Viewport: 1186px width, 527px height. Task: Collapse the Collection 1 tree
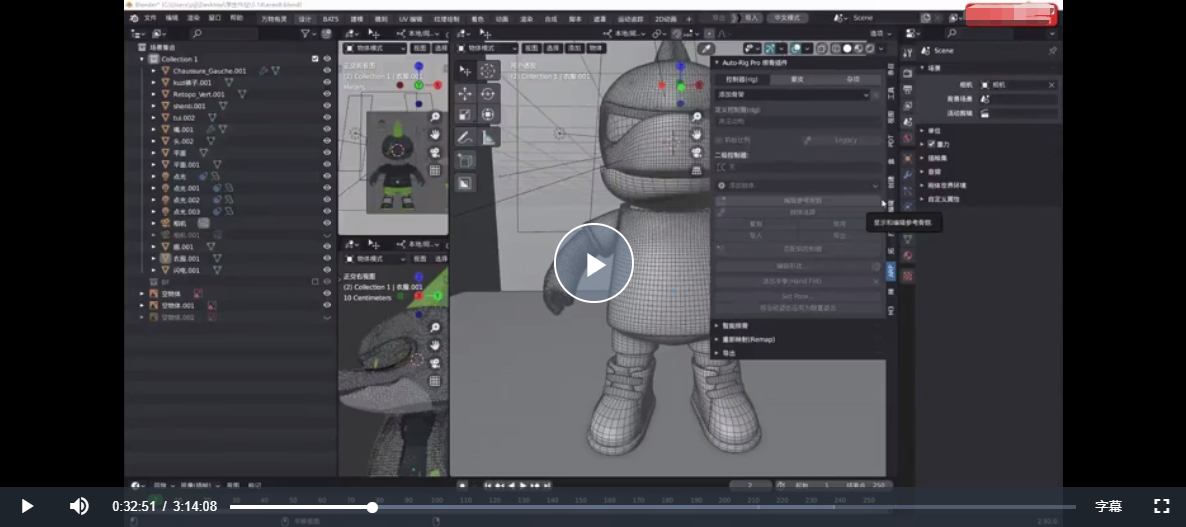[x=141, y=59]
